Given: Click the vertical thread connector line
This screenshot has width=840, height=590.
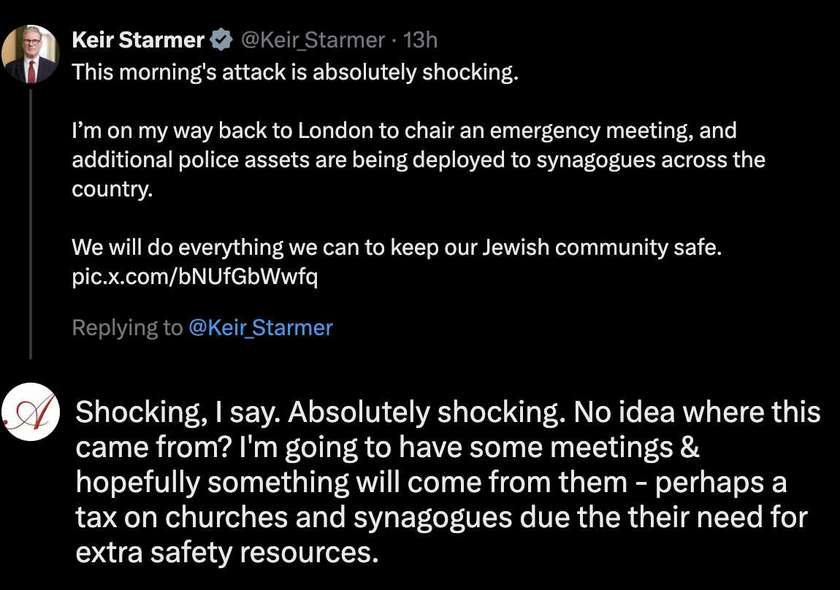Looking at the screenshot, I should click(30, 220).
